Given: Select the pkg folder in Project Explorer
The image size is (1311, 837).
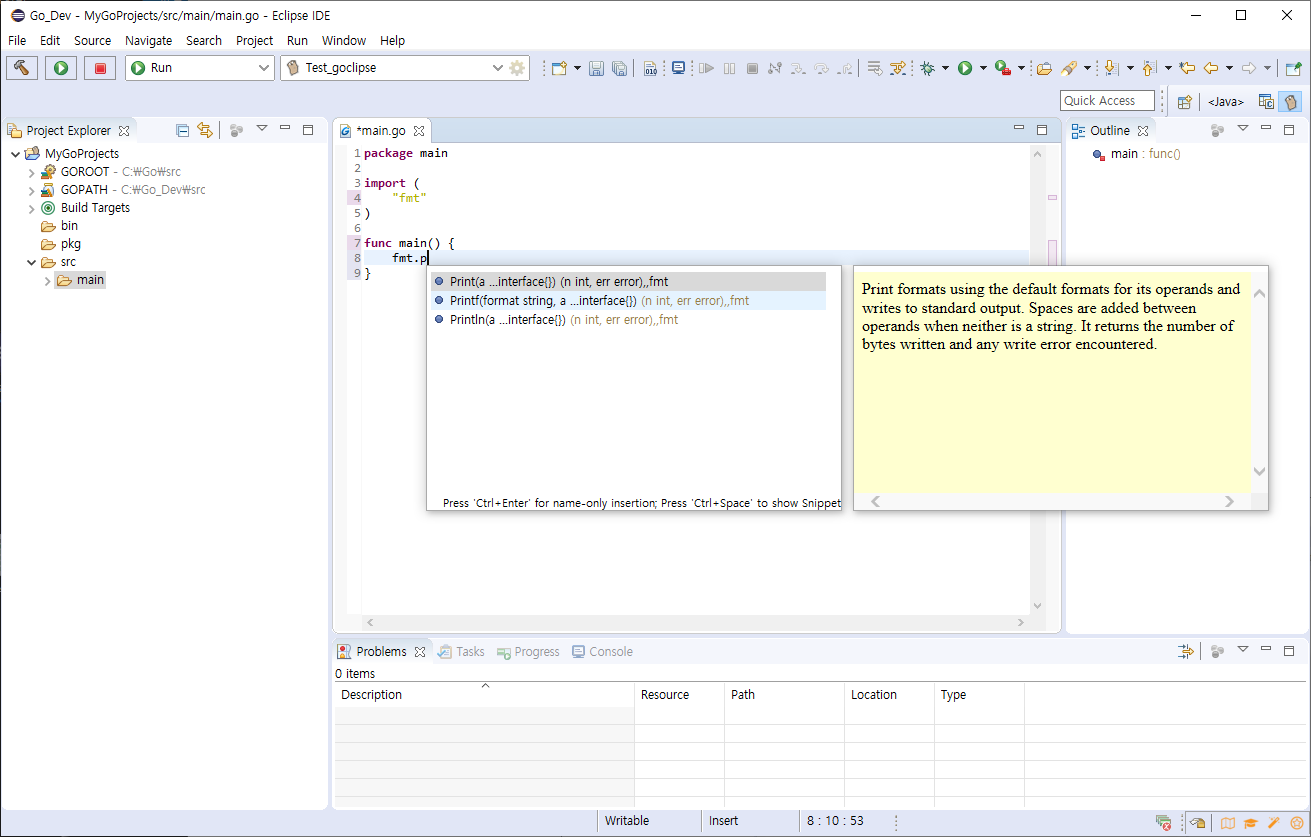Looking at the screenshot, I should pos(61,244).
